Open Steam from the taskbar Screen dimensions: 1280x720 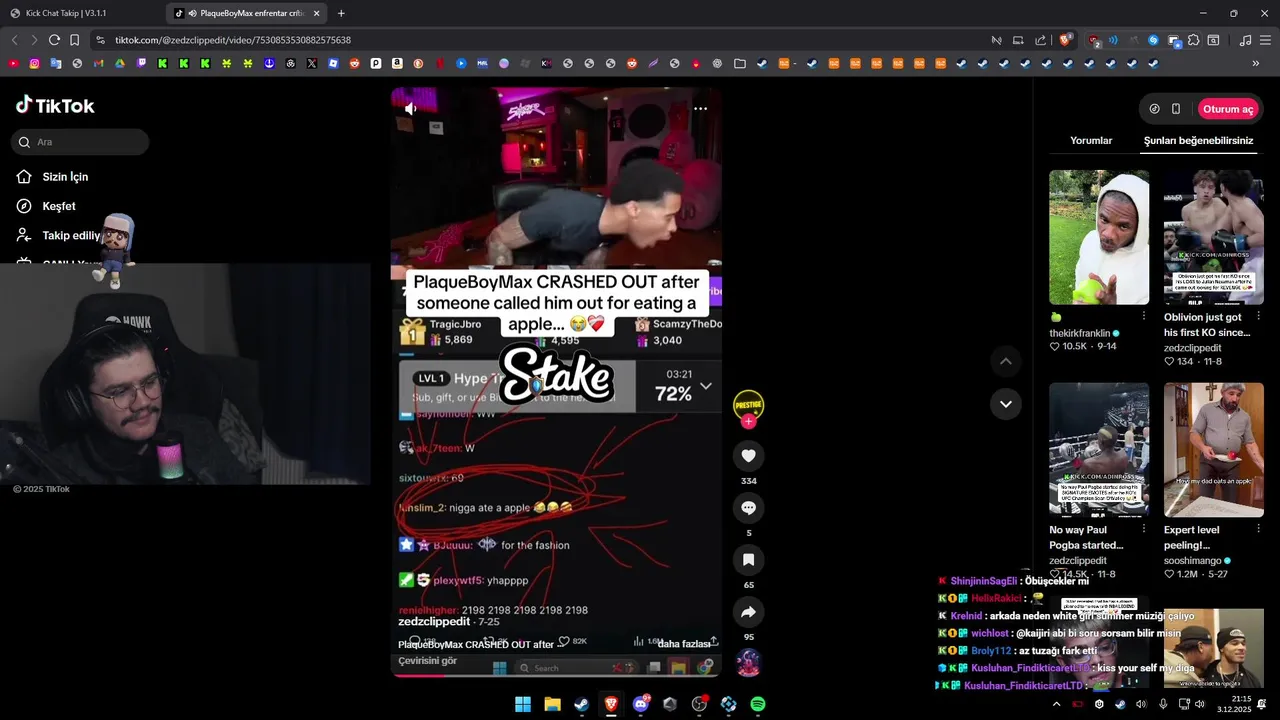pyautogui.click(x=581, y=704)
